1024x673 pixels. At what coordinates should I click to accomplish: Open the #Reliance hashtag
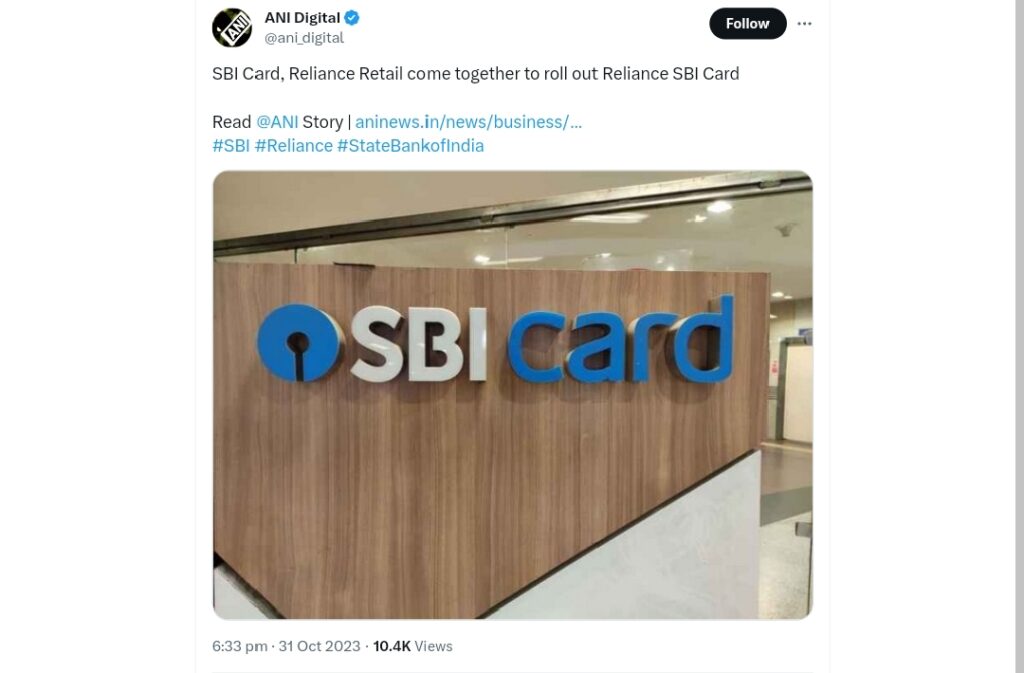click(294, 146)
